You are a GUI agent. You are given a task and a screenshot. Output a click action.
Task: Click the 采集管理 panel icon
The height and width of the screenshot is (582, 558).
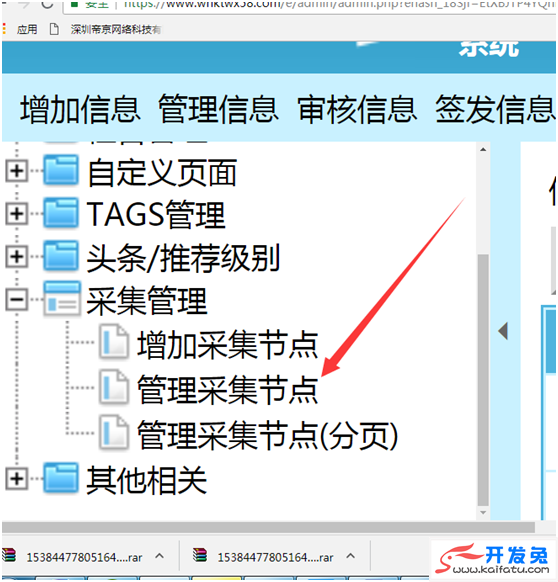click(62, 299)
